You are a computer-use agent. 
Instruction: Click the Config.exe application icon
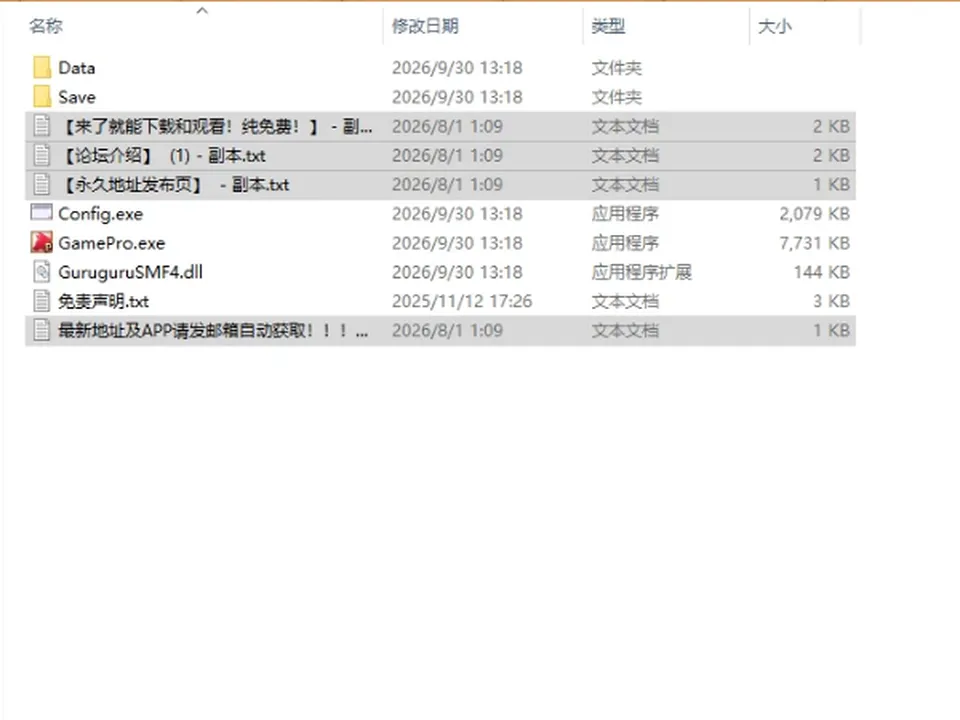click(x=42, y=212)
